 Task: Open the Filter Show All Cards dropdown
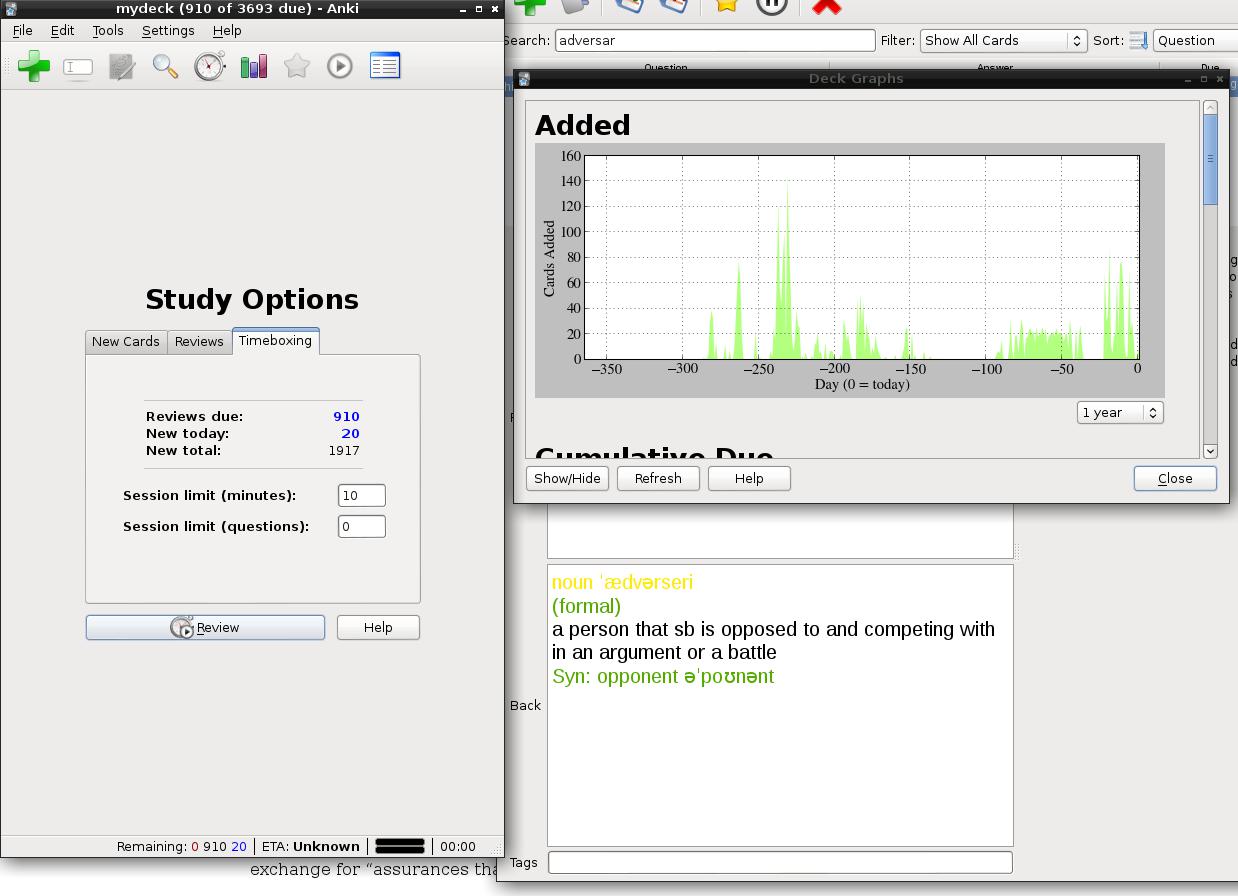coord(1003,40)
